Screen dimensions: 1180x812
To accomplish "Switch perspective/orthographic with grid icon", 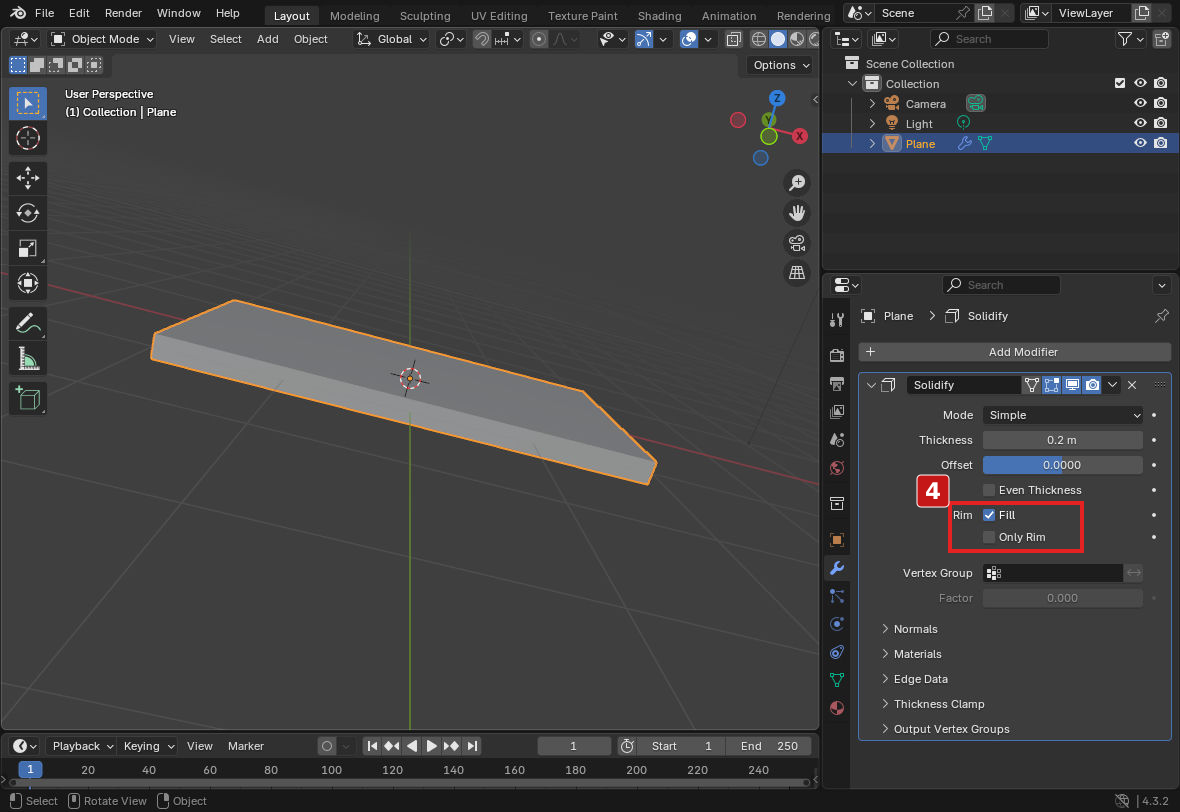I will (797, 272).
